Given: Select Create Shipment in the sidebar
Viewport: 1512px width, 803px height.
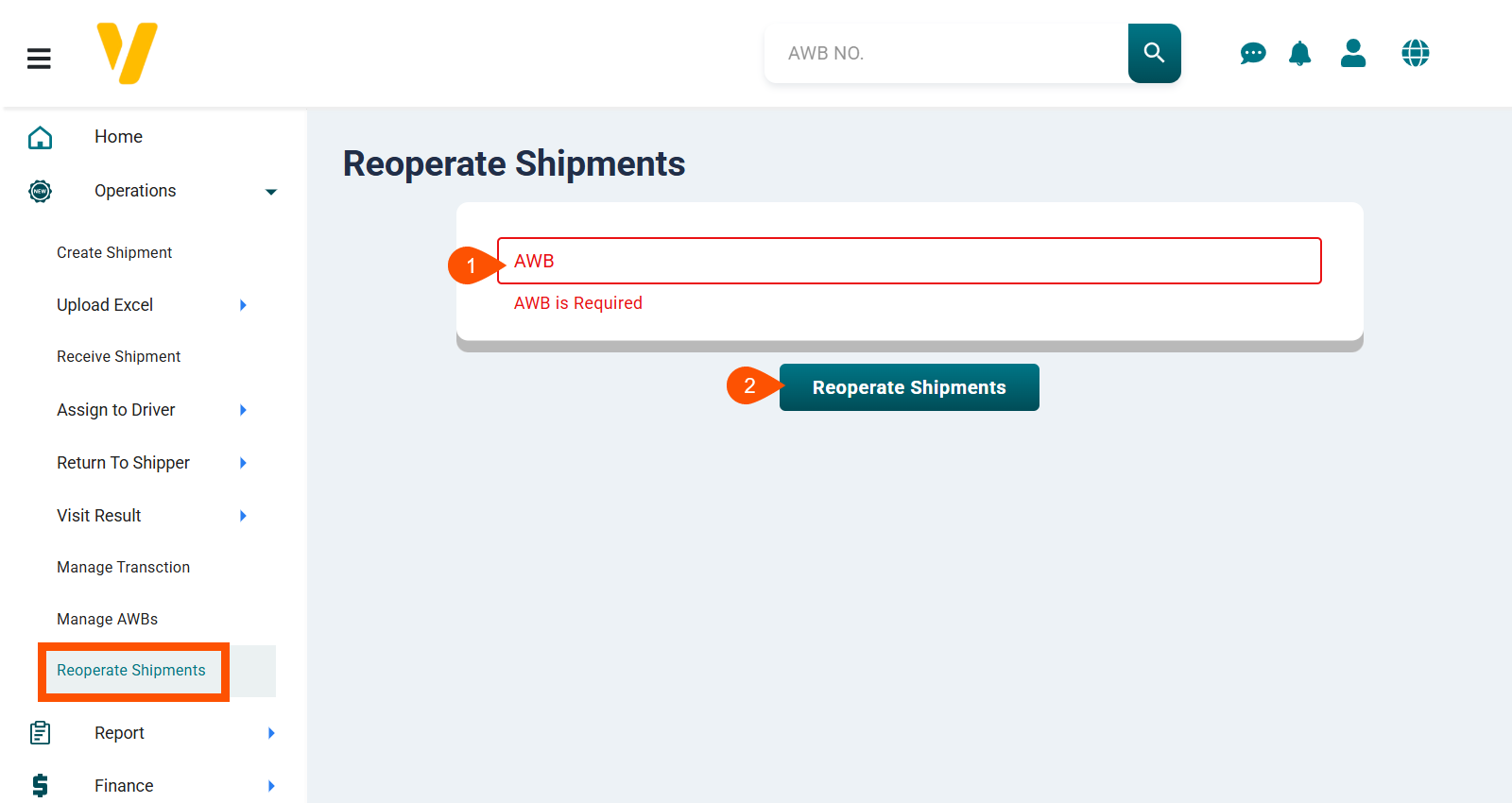Looking at the screenshot, I should (x=113, y=252).
